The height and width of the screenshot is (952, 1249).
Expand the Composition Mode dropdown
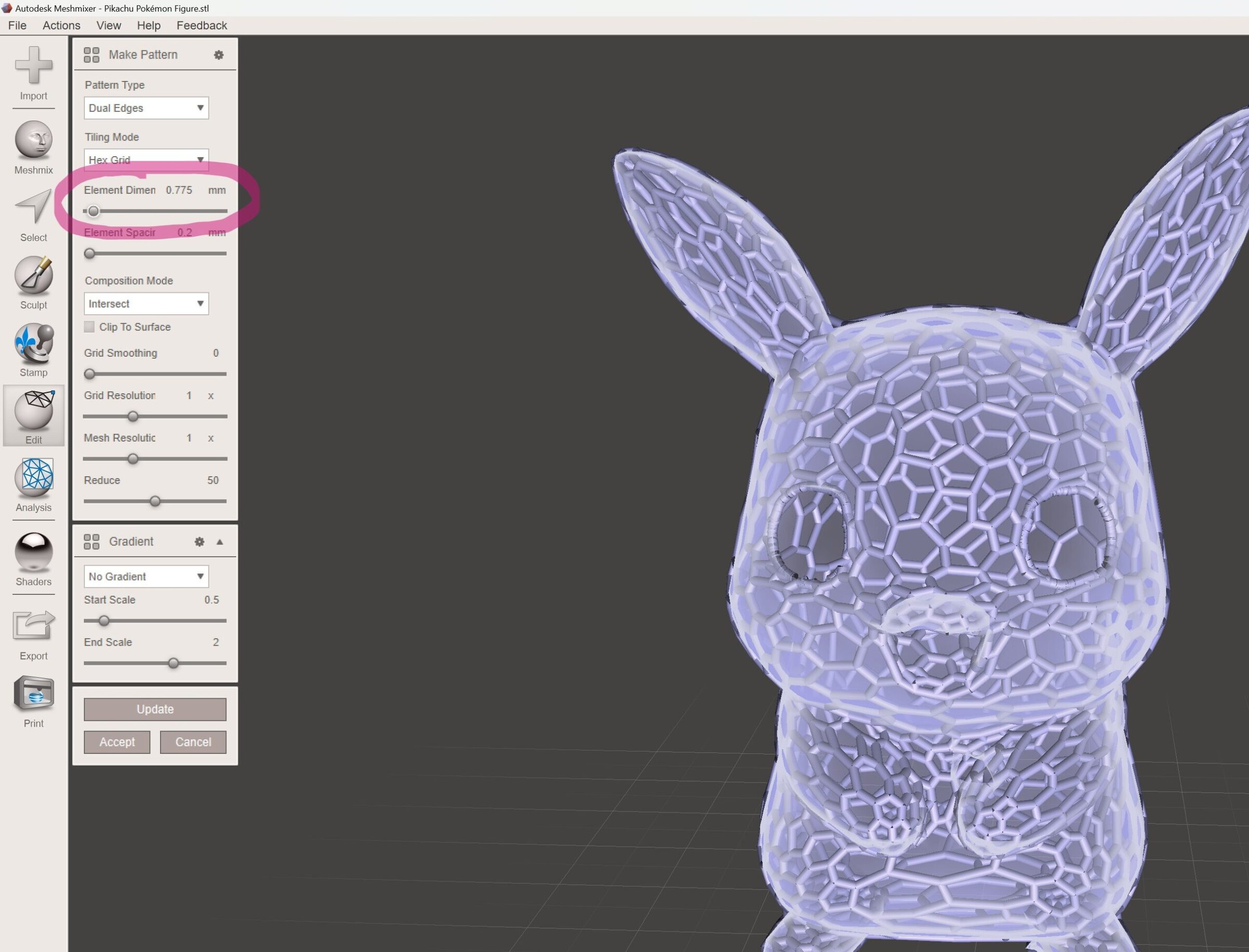146,304
